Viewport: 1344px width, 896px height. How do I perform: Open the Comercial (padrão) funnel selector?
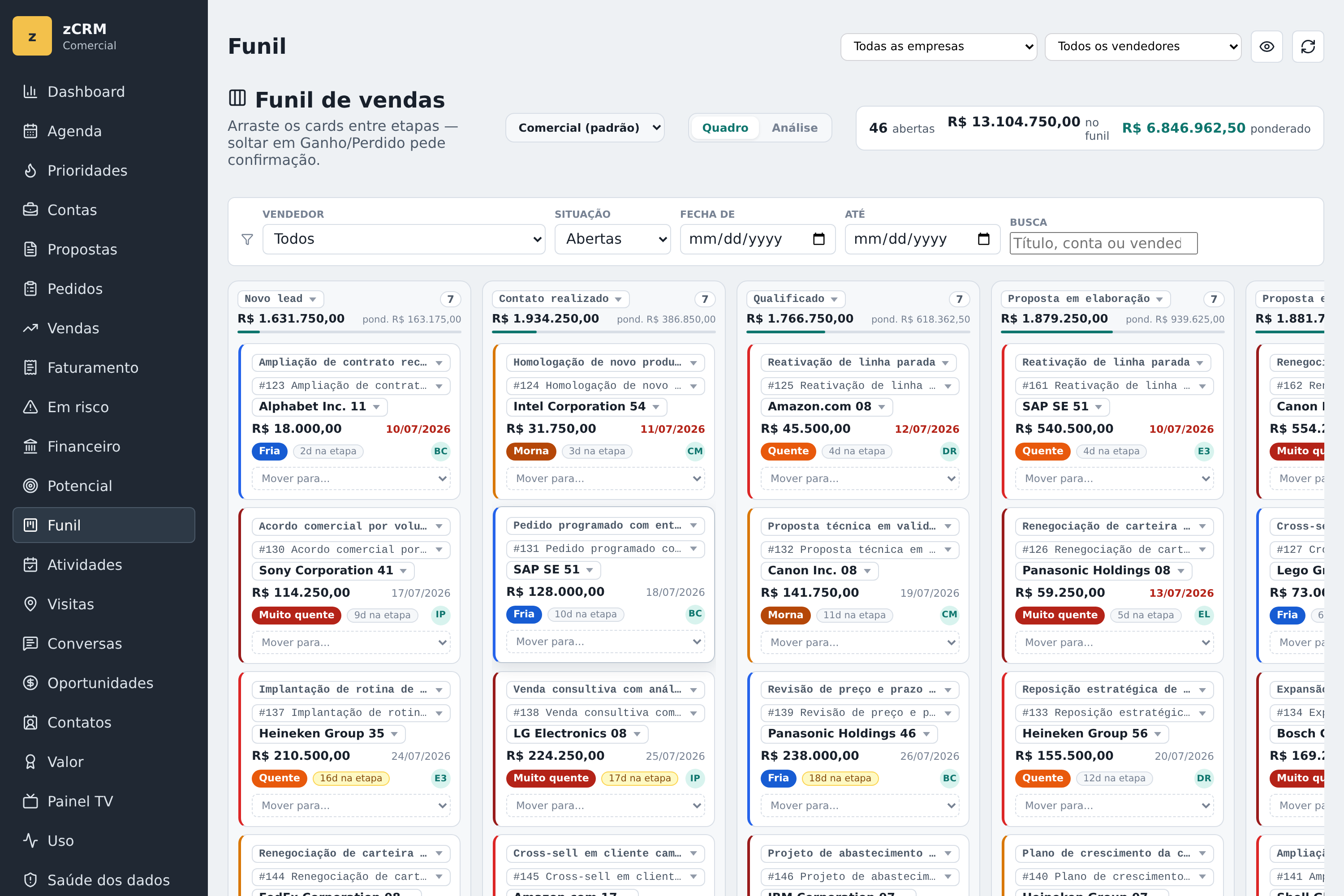(585, 127)
